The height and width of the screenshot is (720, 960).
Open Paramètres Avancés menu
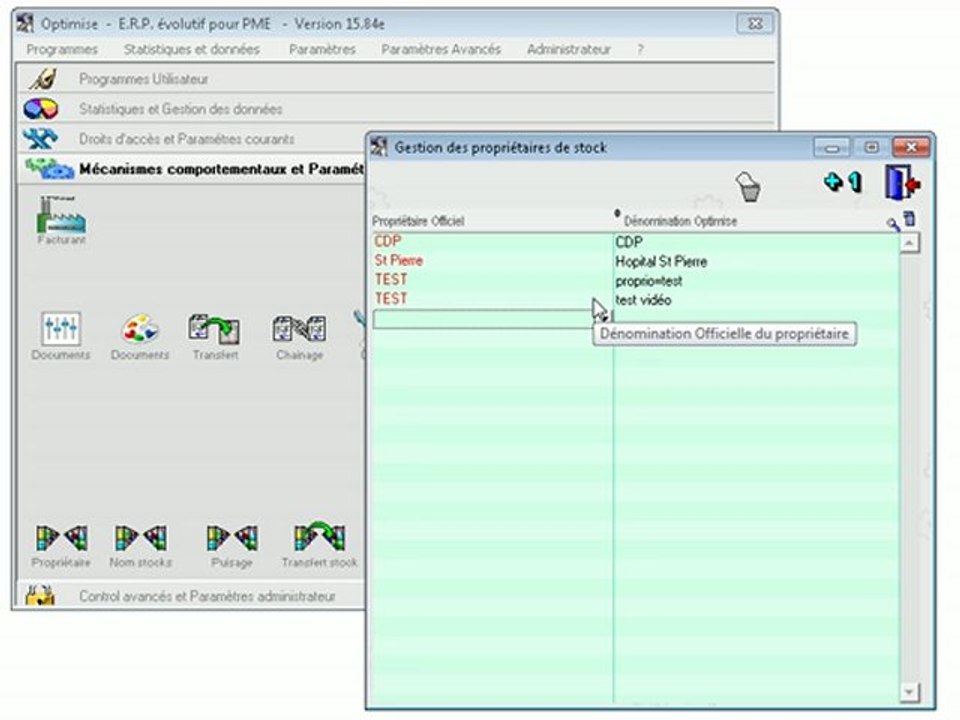(441, 49)
